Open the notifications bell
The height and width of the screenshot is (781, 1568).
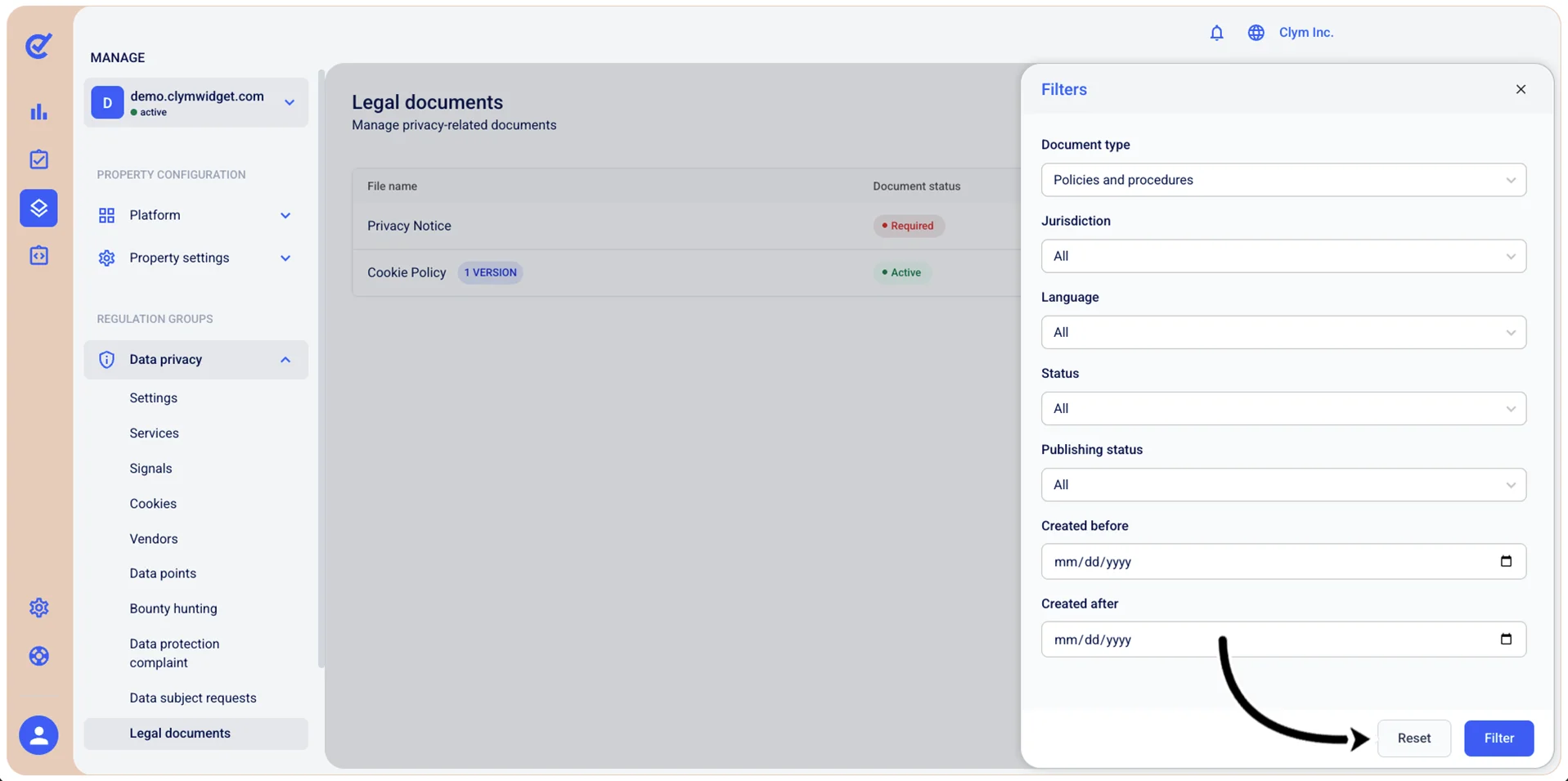[1216, 33]
